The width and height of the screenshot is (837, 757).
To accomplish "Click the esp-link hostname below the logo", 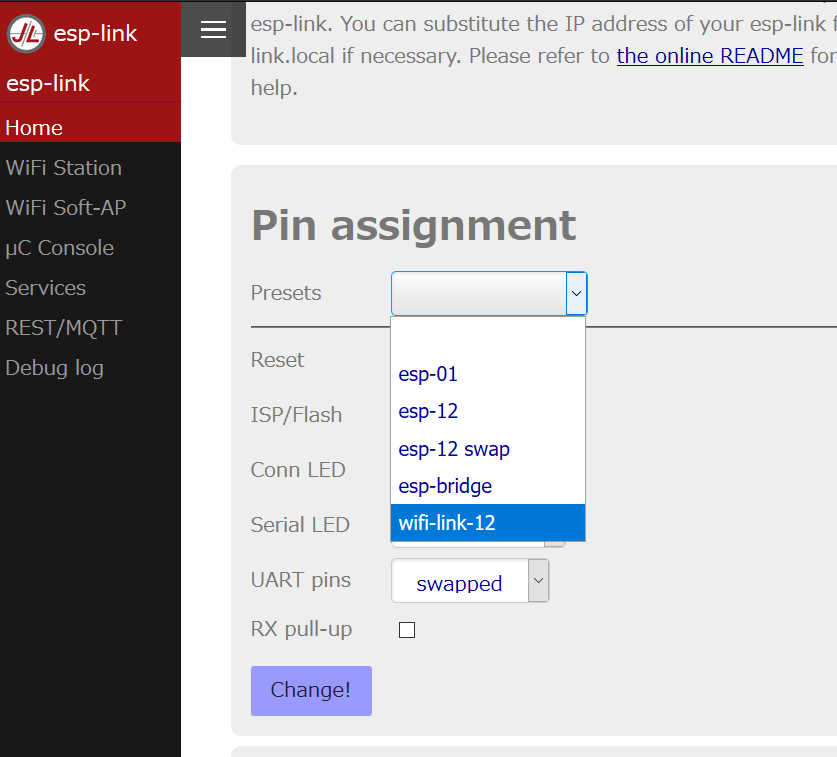I will pyautogui.click(x=48, y=83).
